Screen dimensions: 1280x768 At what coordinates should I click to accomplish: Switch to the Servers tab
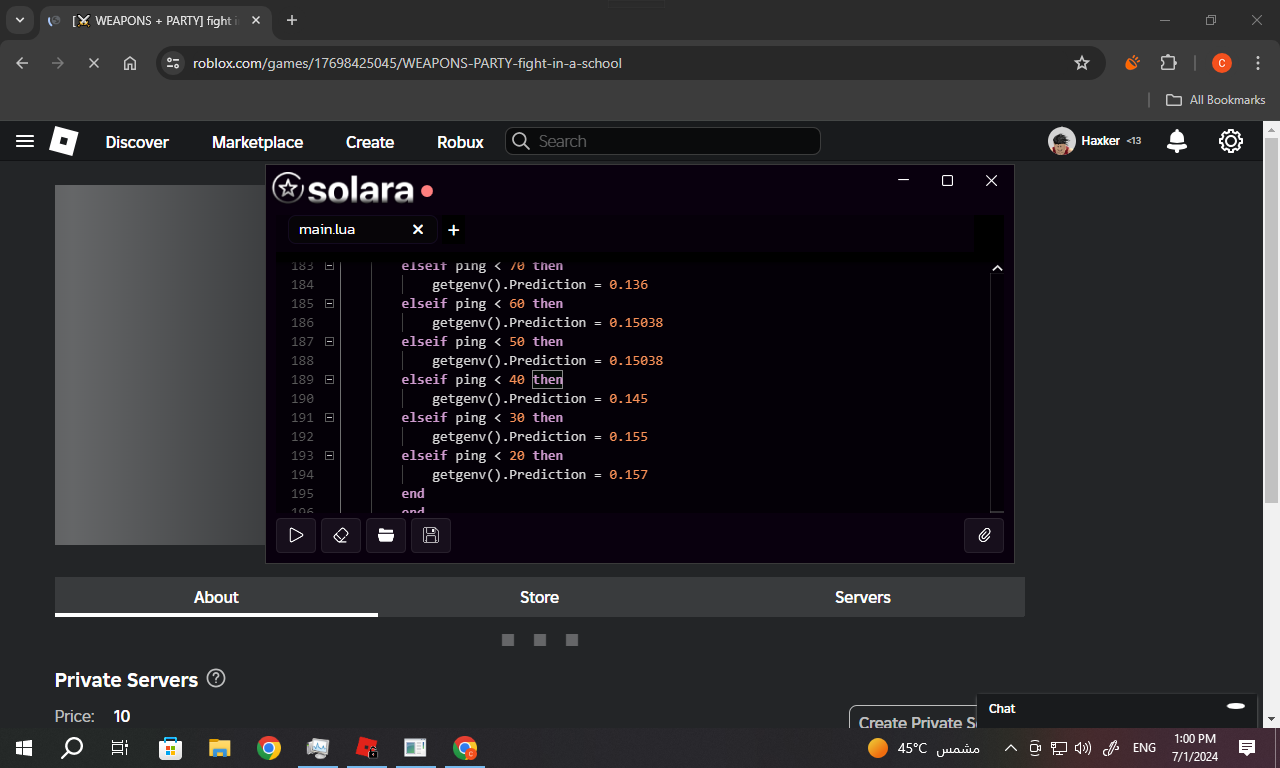[x=863, y=597]
